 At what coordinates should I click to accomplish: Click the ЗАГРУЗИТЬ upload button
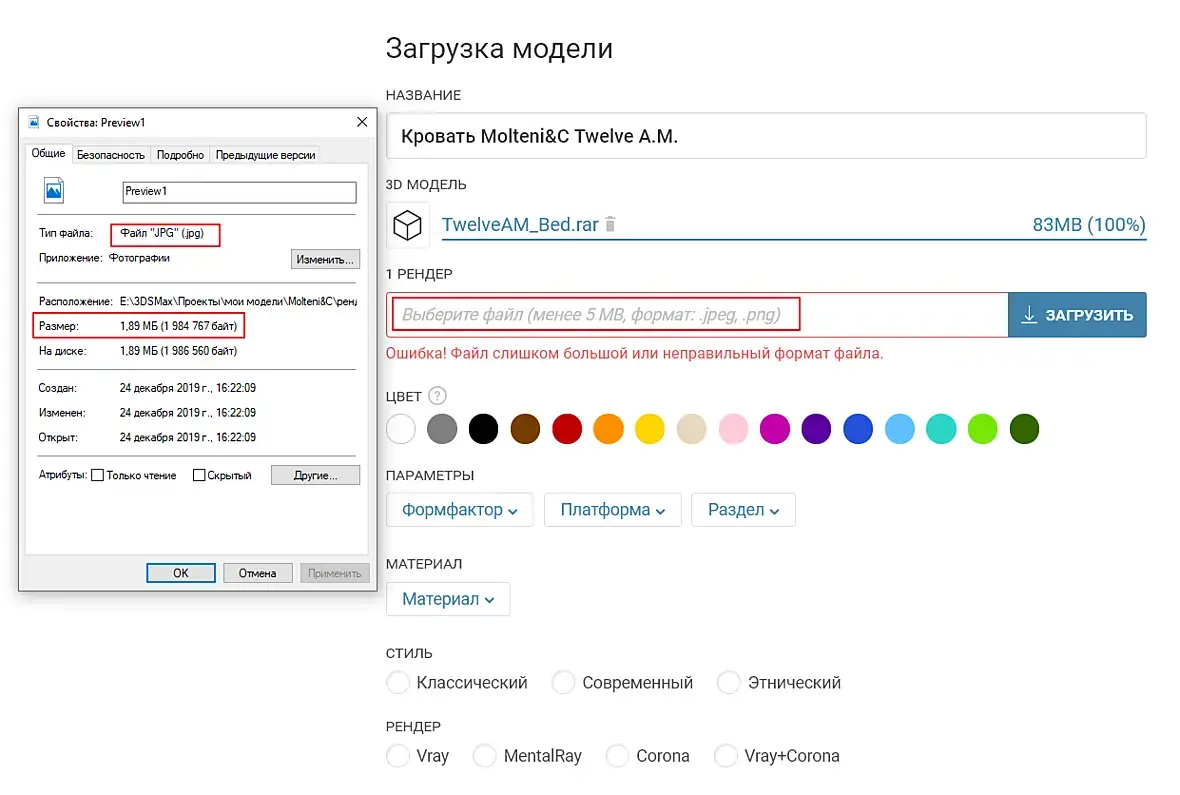point(1077,315)
